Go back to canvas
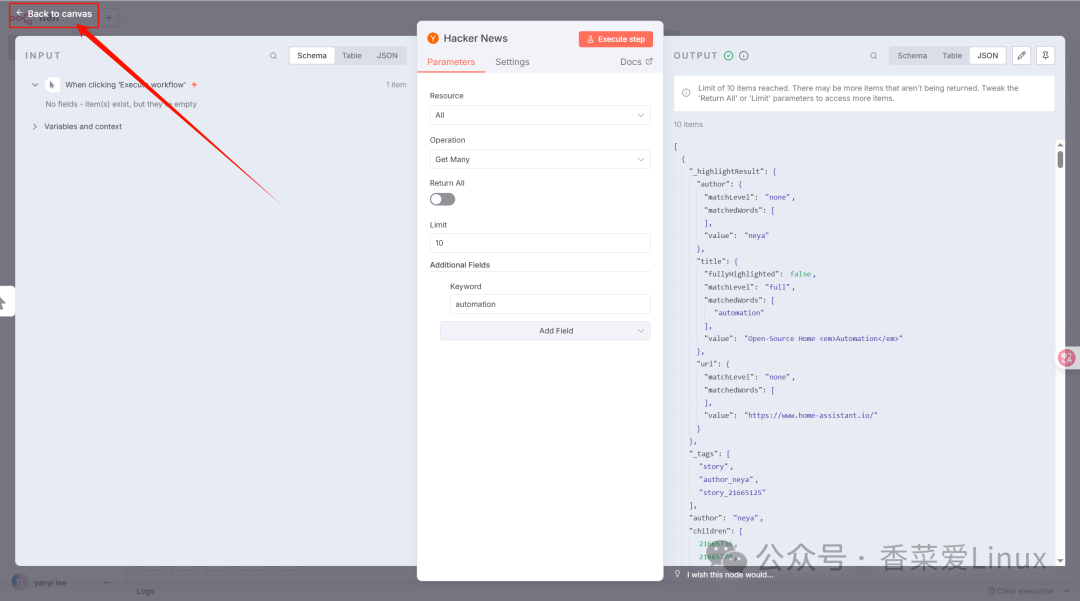The height and width of the screenshot is (601, 1080). pyautogui.click(x=54, y=14)
